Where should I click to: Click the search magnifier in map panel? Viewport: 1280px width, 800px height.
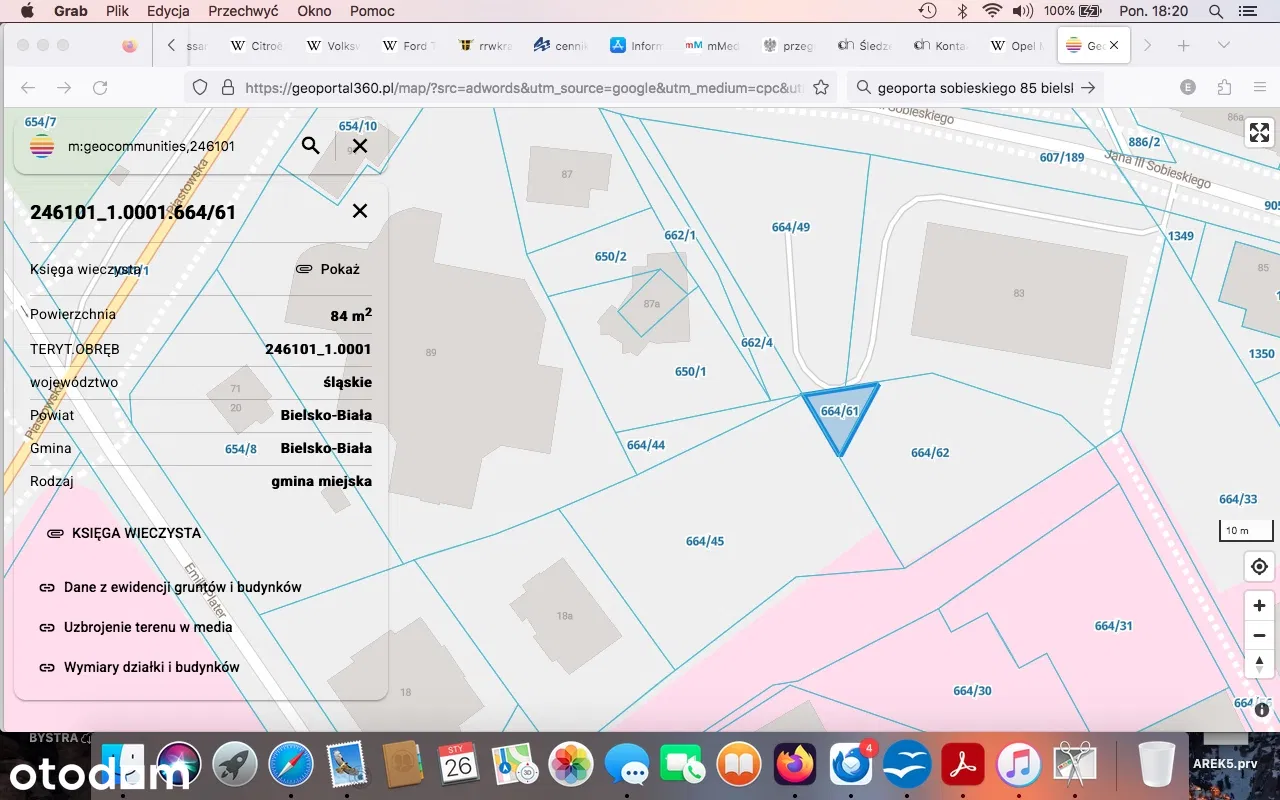[x=311, y=146]
